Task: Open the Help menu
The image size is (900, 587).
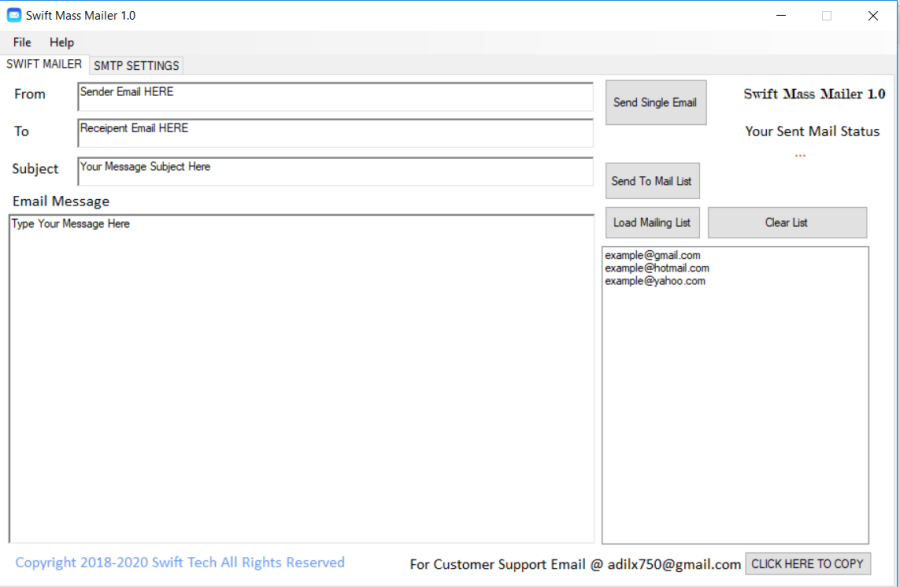Action: [61, 42]
